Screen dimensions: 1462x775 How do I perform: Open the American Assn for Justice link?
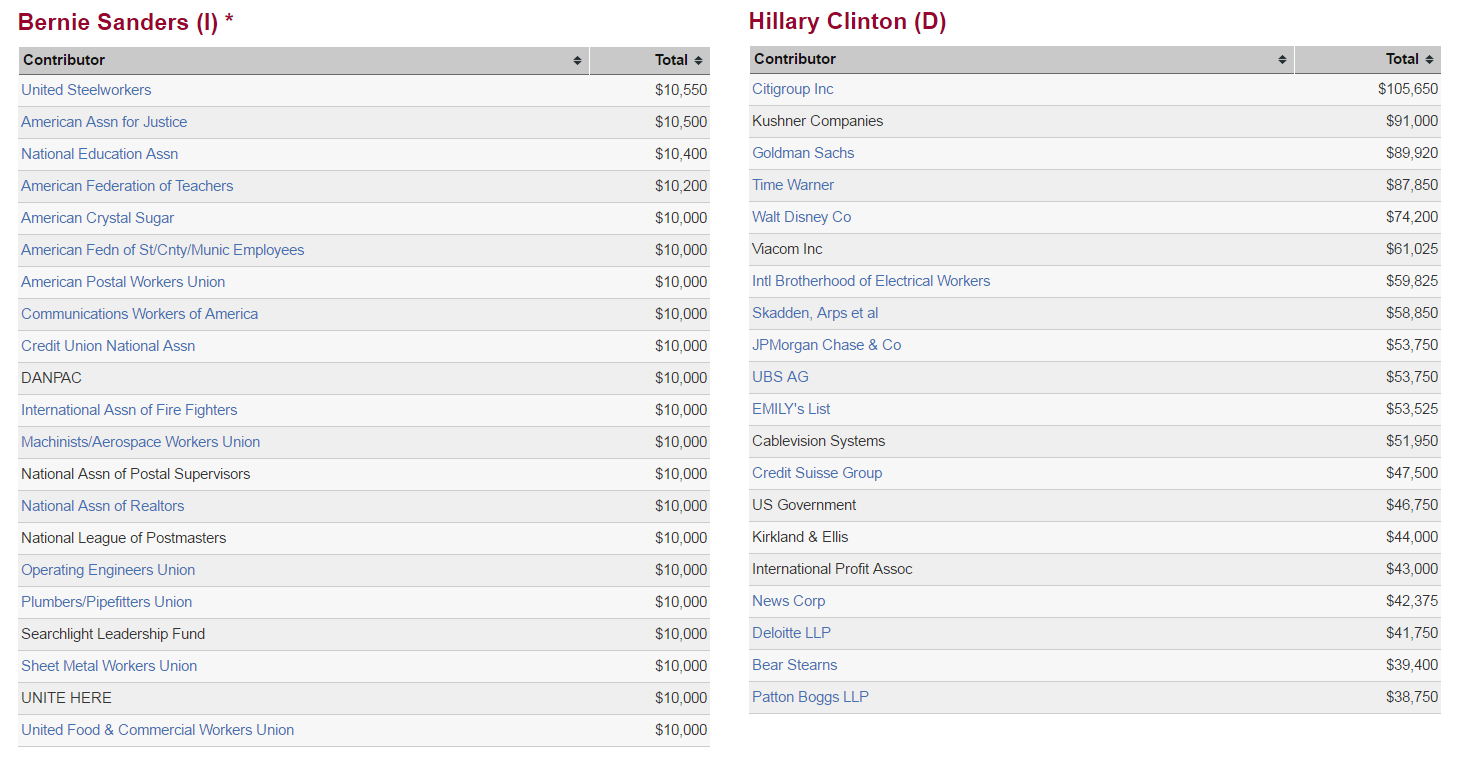click(104, 122)
